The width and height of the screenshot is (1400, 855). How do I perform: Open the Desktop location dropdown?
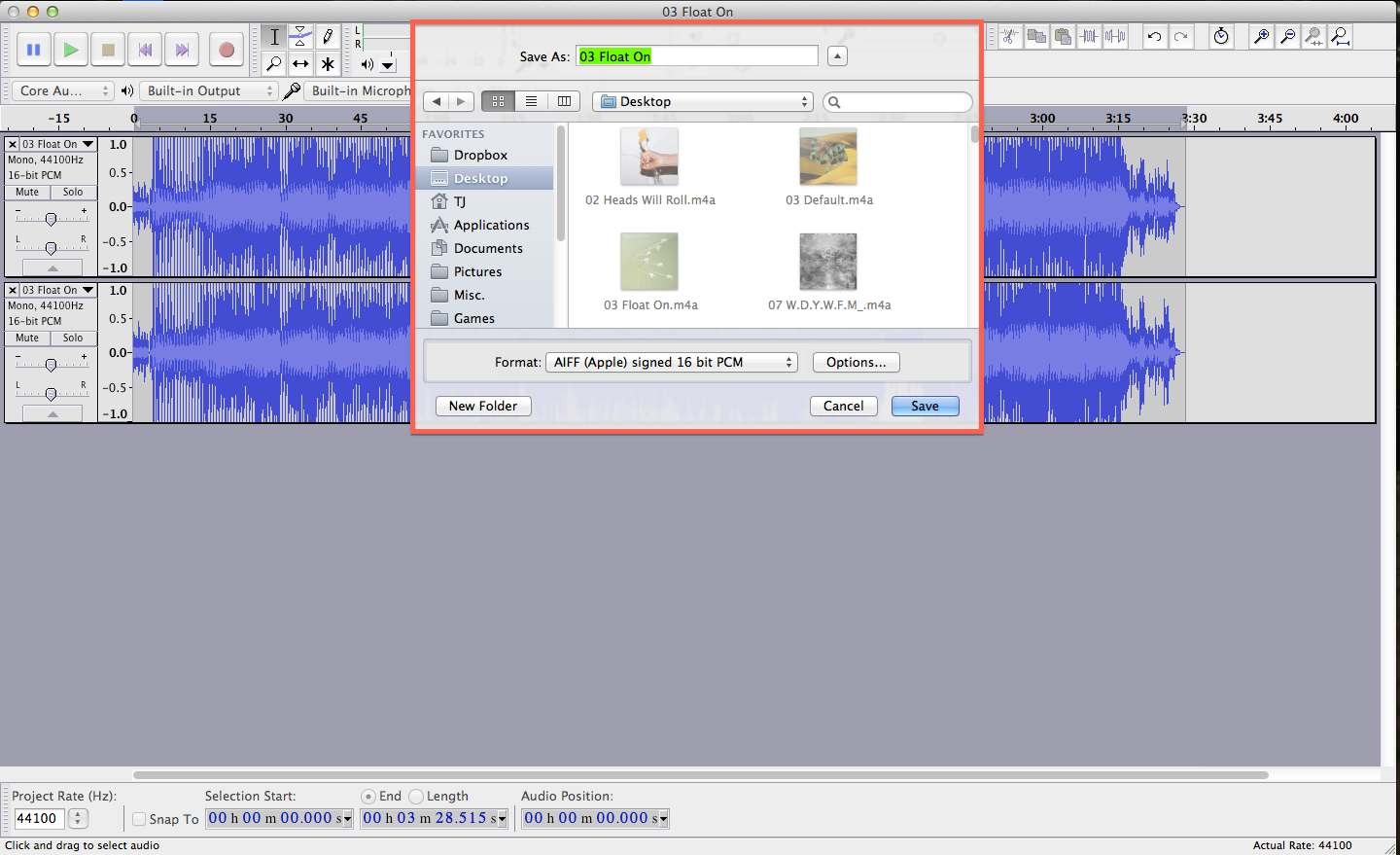[702, 101]
